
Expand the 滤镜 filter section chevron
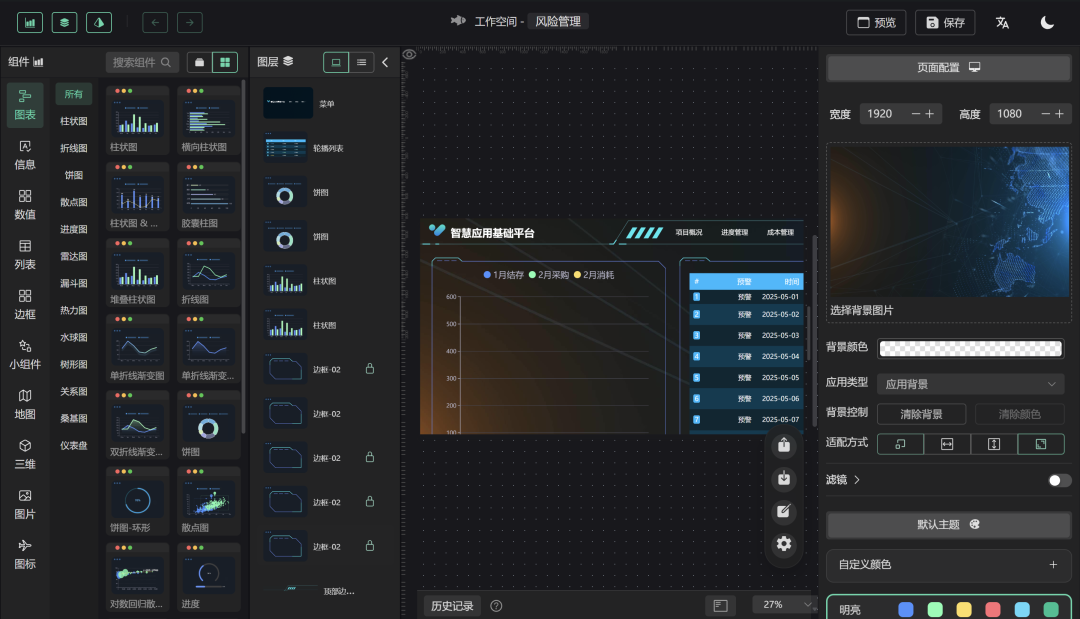(x=857, y=480)
